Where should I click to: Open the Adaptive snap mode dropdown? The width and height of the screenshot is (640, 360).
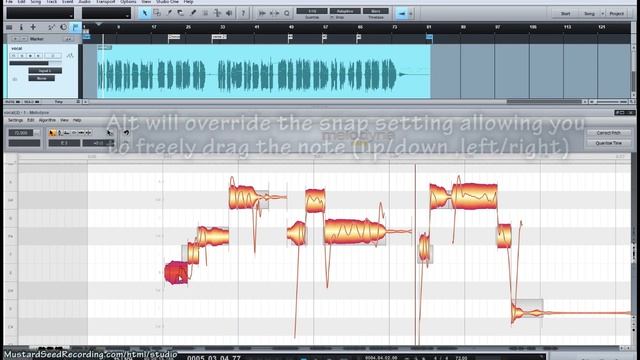[x=345, y=11]
